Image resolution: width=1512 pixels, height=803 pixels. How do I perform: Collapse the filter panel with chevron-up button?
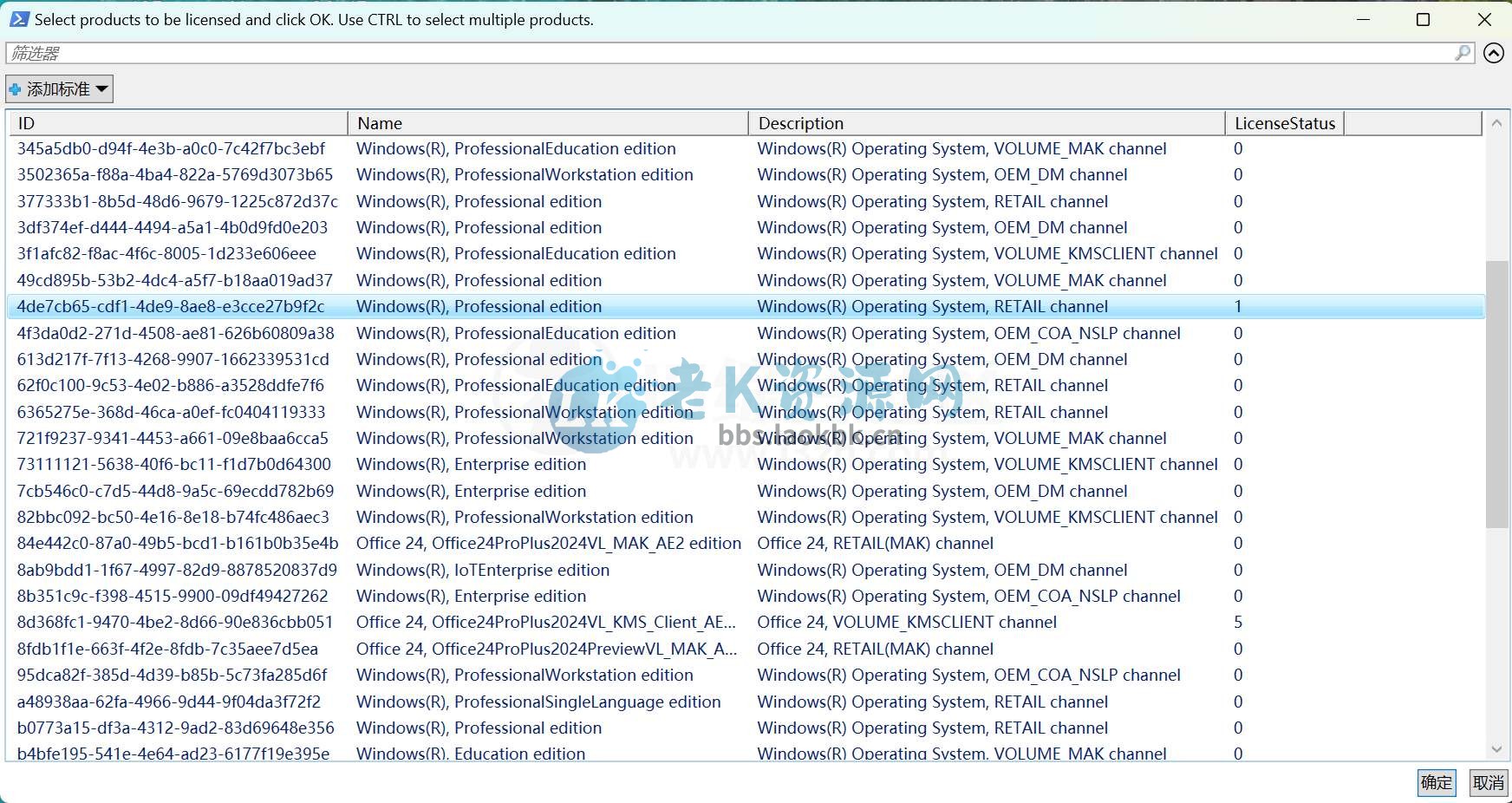point(1493,54)
